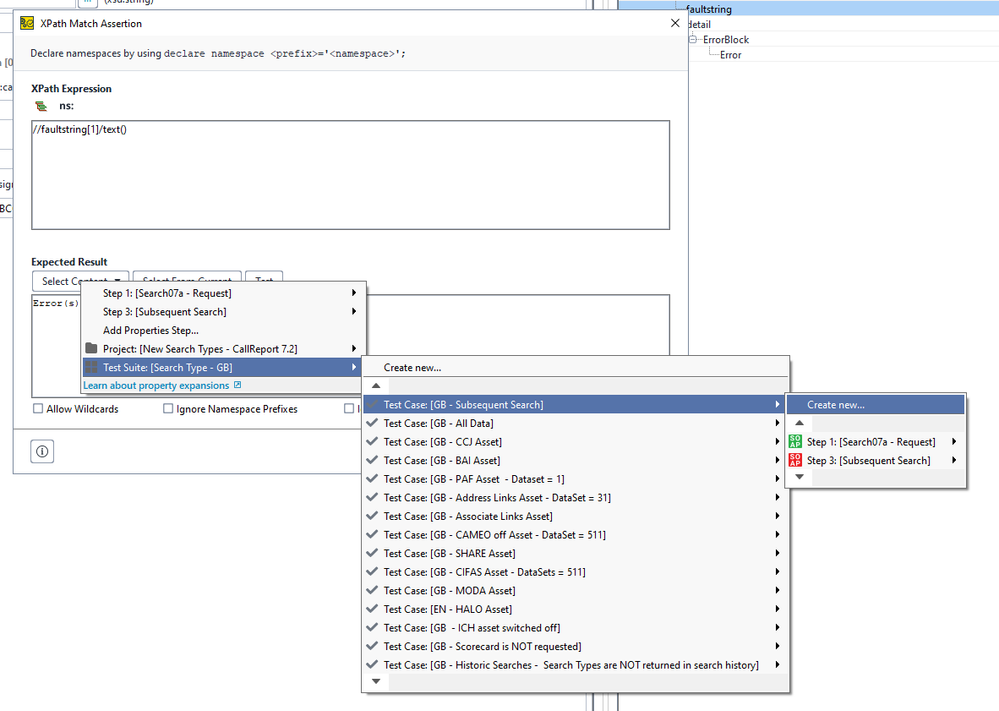Expand submenu arrow of Test Suite Search Type - GB

pos(354,367)
